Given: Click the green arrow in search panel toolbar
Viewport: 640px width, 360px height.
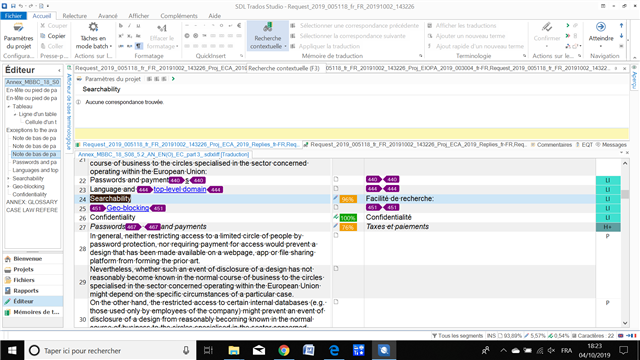Looking at the screenshot, I should (173, 79).
